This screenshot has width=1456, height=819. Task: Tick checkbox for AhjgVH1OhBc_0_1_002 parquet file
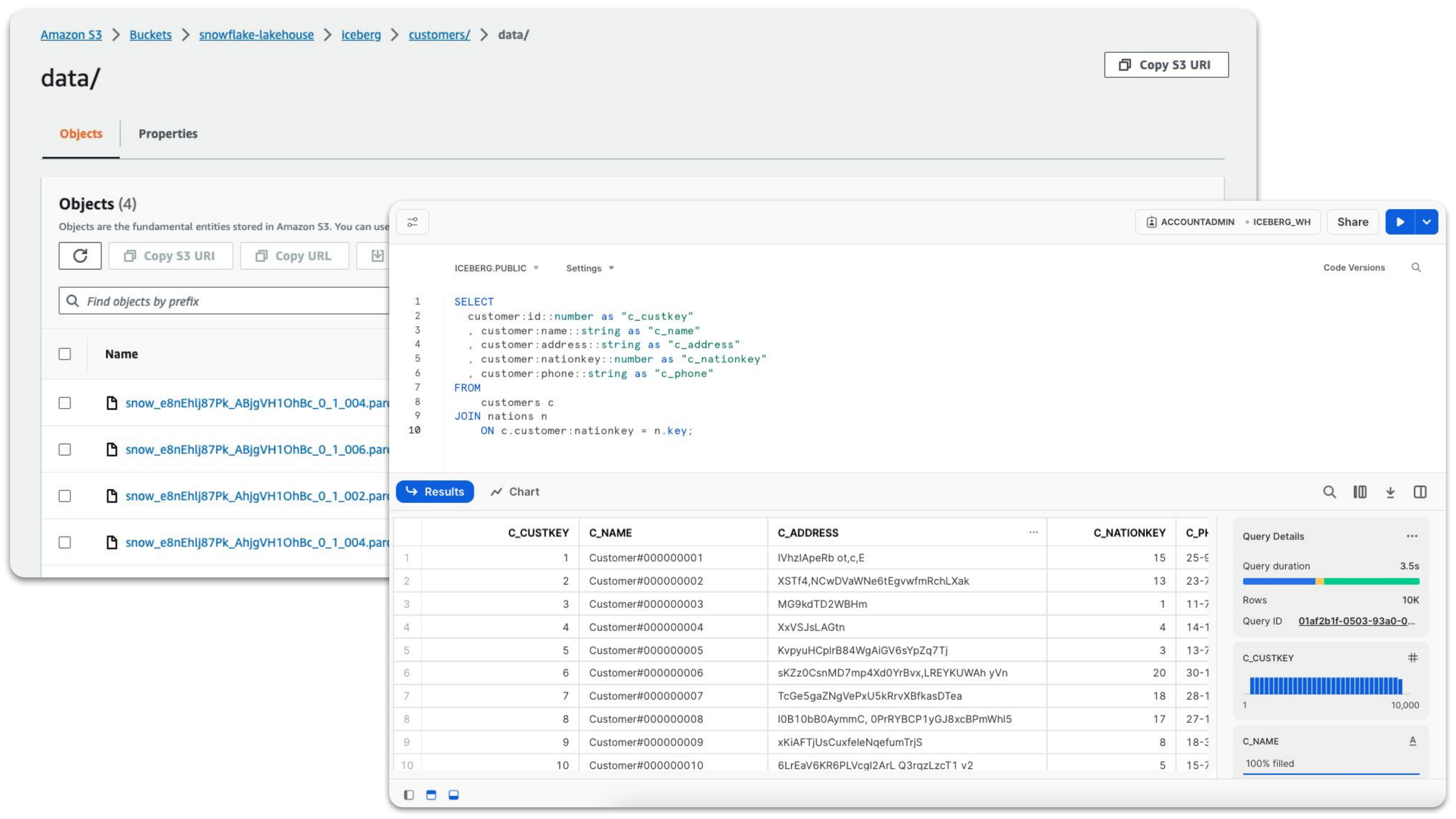(65, 496)
